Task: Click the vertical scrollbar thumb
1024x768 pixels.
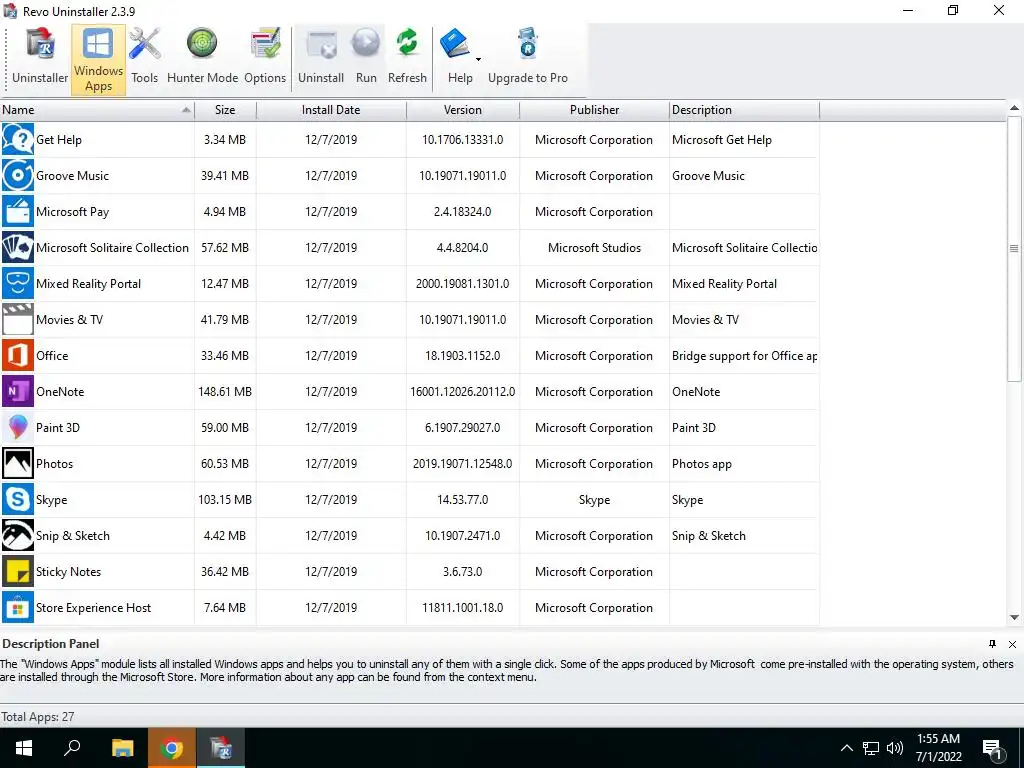Action: [1014, 249]
